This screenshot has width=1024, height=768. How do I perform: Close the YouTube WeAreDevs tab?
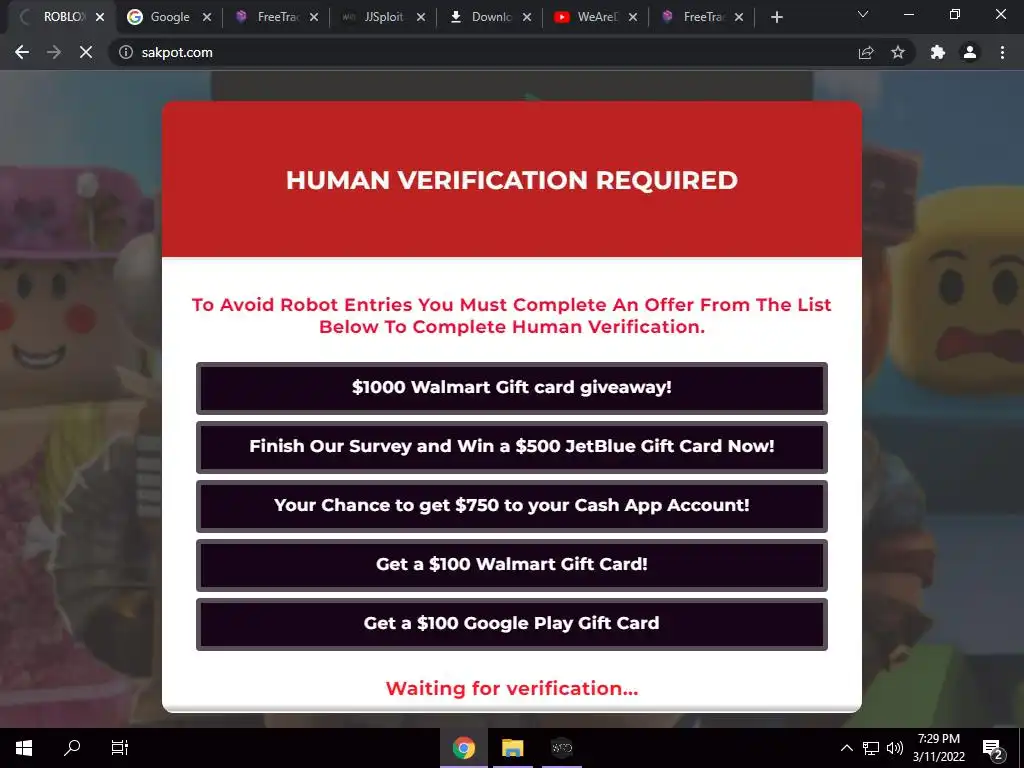[633, 17]
